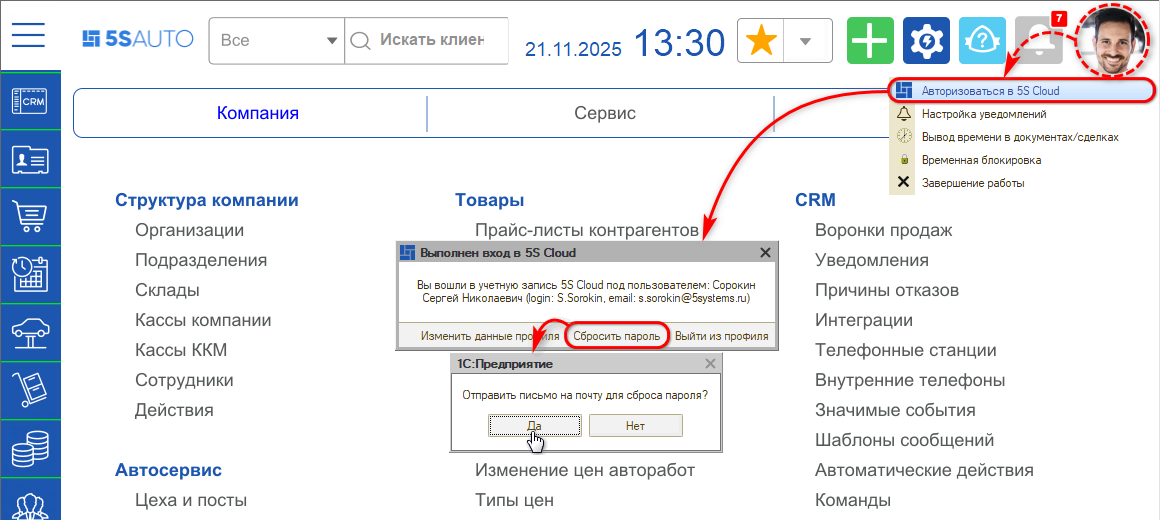
Task: Open the scheduling calendar sidebar icon
Action: click(30, 274)
